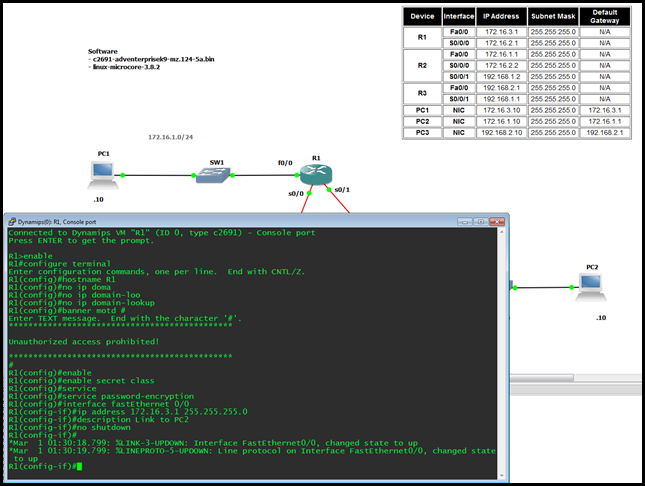Click the Default Gateway table header

[605, 16]
